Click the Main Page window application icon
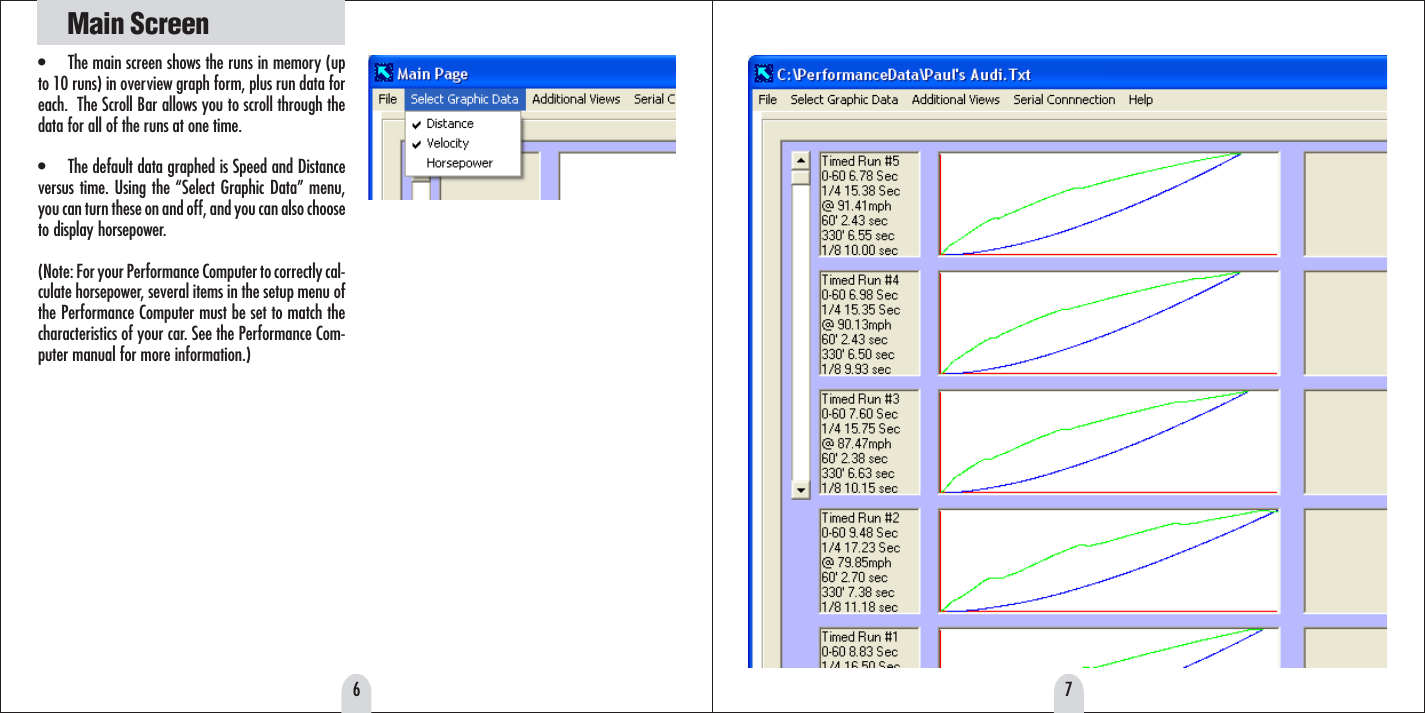1425x713 pixels. (x=384, y=72)
